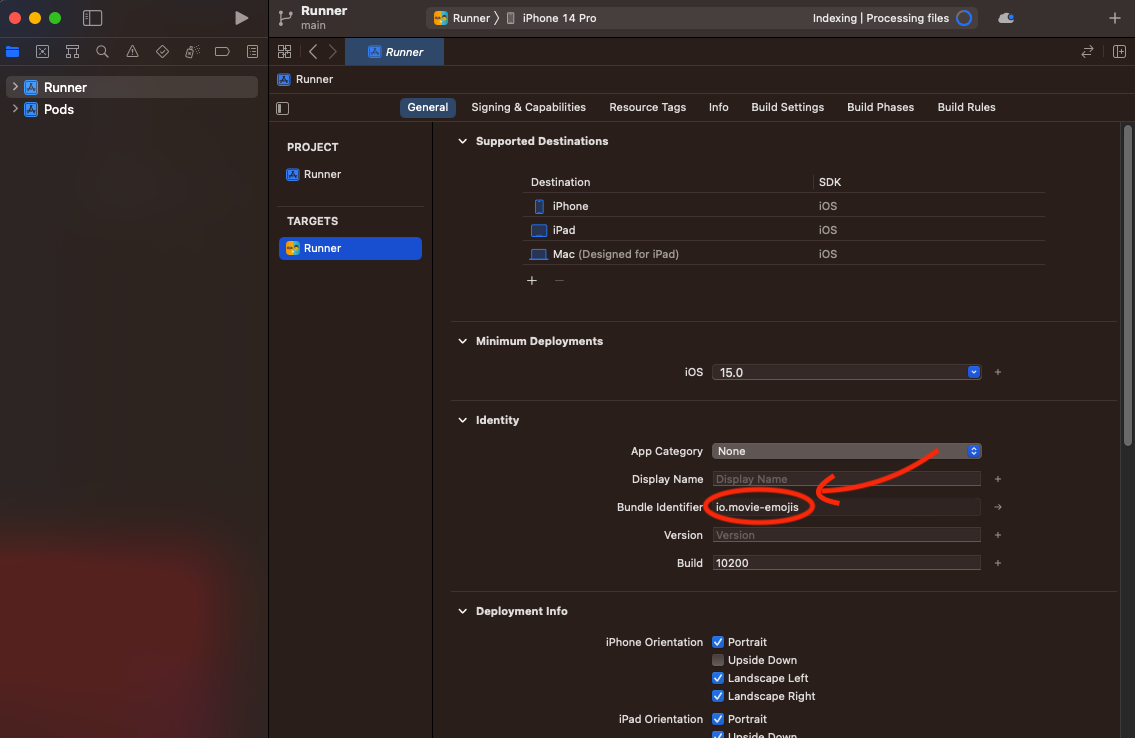Click the plus beside Version field
This screenshot has width=1135, height=738.
pyautogui.click(x=997, y=535)
